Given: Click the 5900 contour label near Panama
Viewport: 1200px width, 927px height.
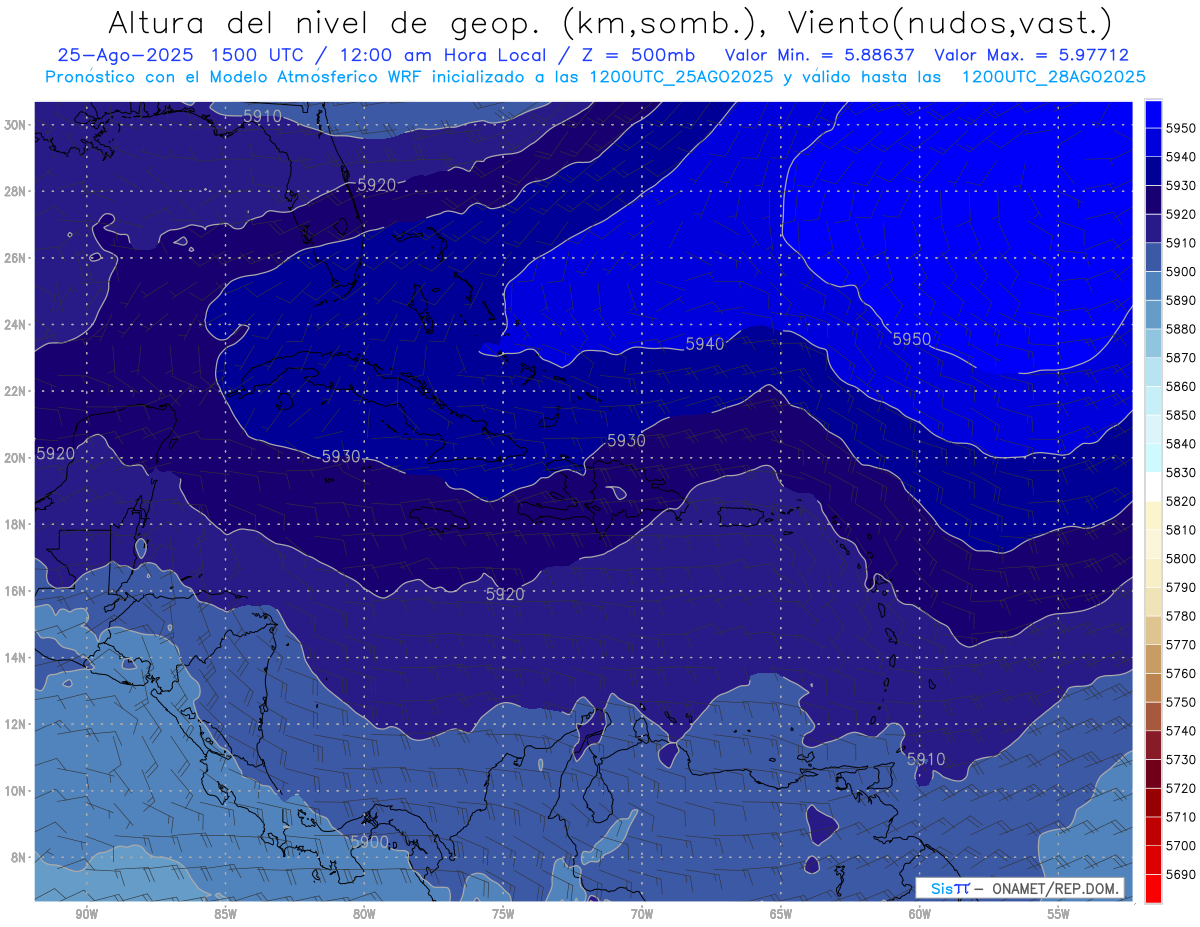Looking at the screenshot, I should [369, 841].
